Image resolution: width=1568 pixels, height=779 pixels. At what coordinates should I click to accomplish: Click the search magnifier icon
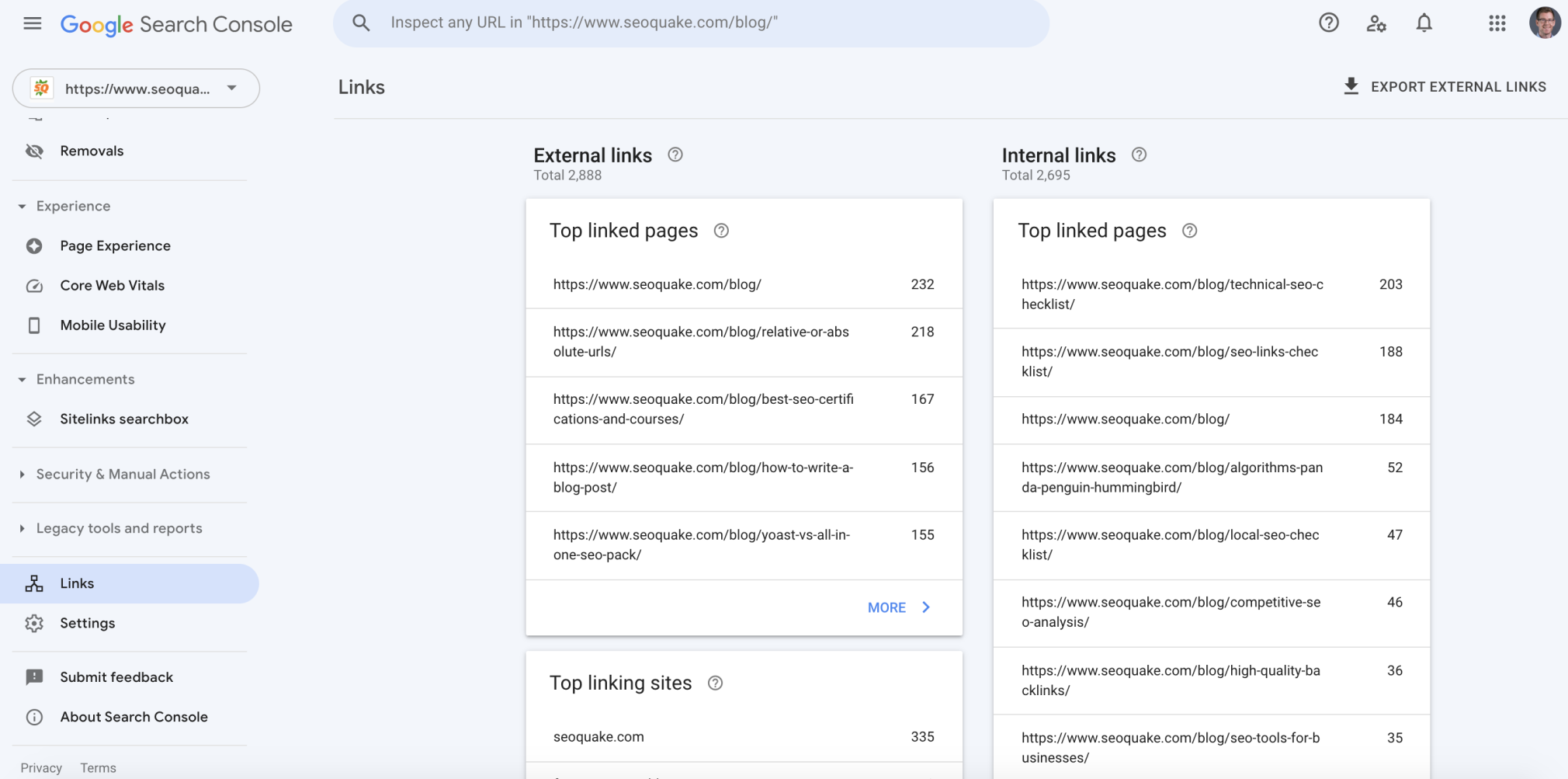coord(361,23)
